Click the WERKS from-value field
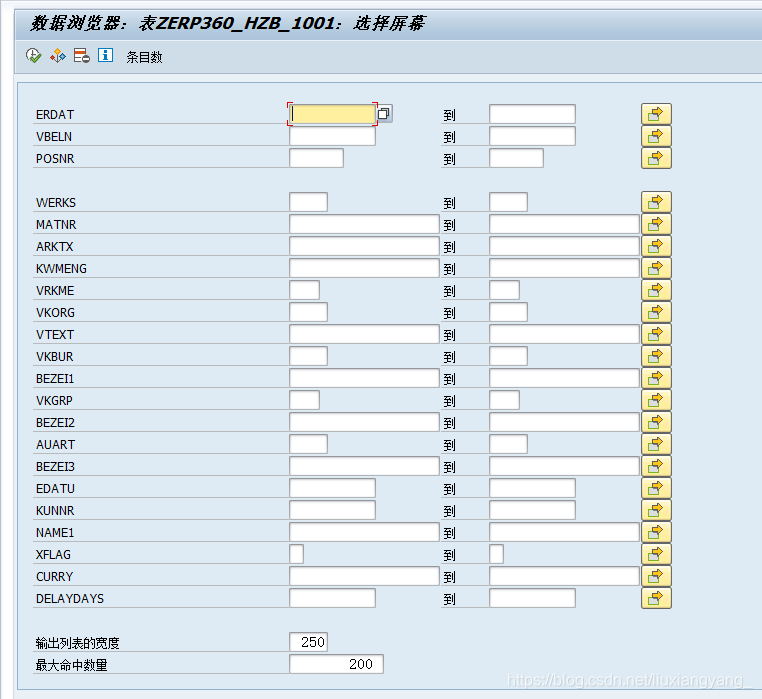The height and width of the screenshot is (699, 762). pyautogui.click(x=309, y=202)
